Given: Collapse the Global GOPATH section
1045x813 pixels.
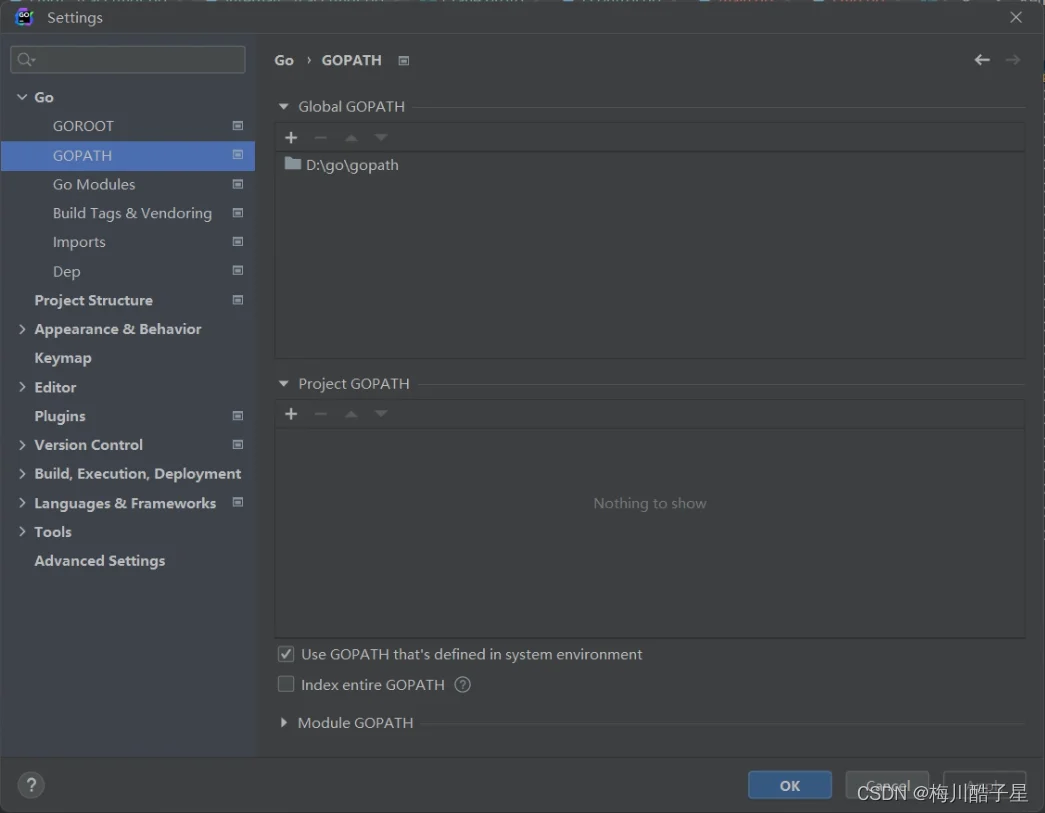Looking at the screenshot, I should [284, 106].
